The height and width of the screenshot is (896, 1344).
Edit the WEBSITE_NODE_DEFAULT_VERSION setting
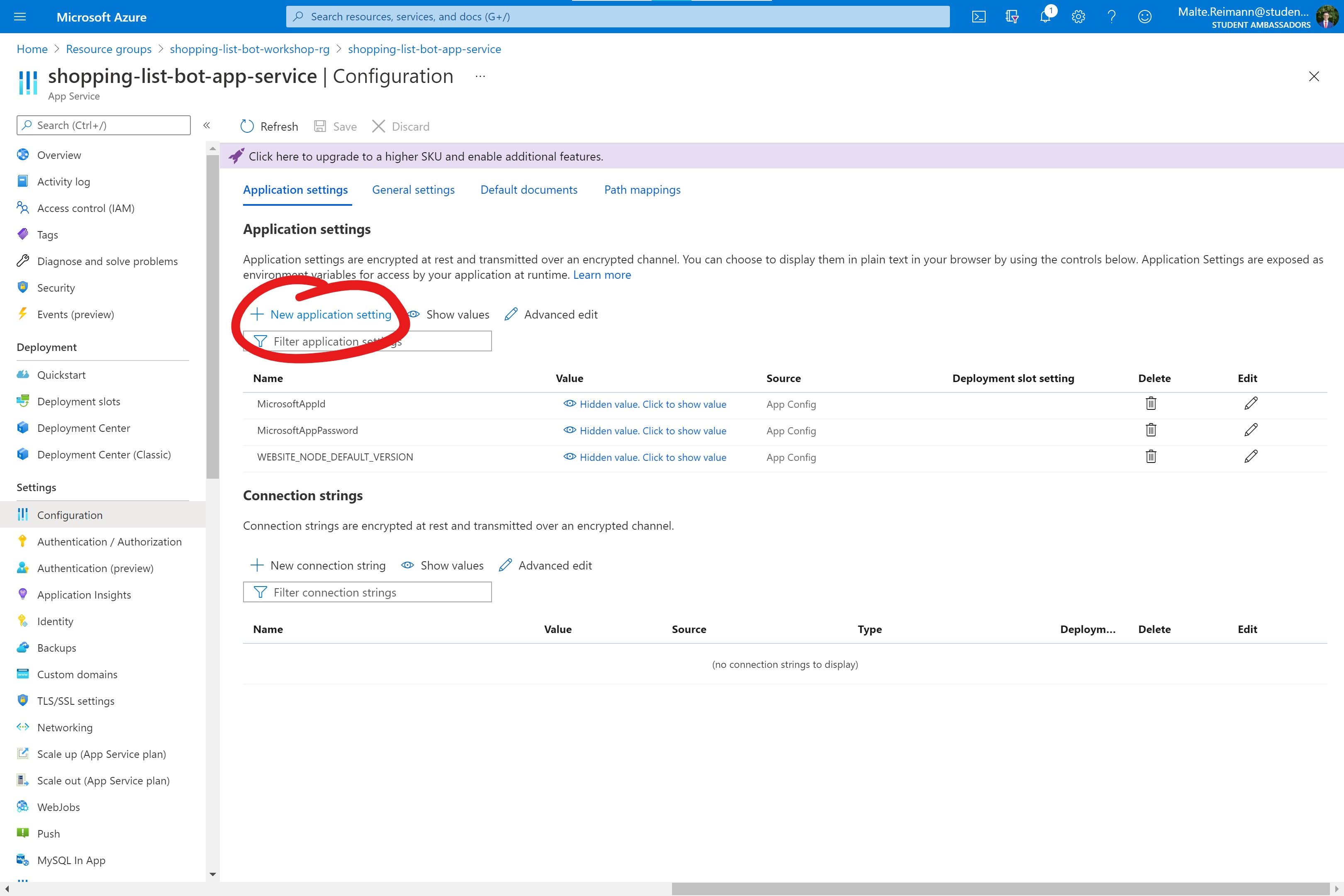[1250, 457]
